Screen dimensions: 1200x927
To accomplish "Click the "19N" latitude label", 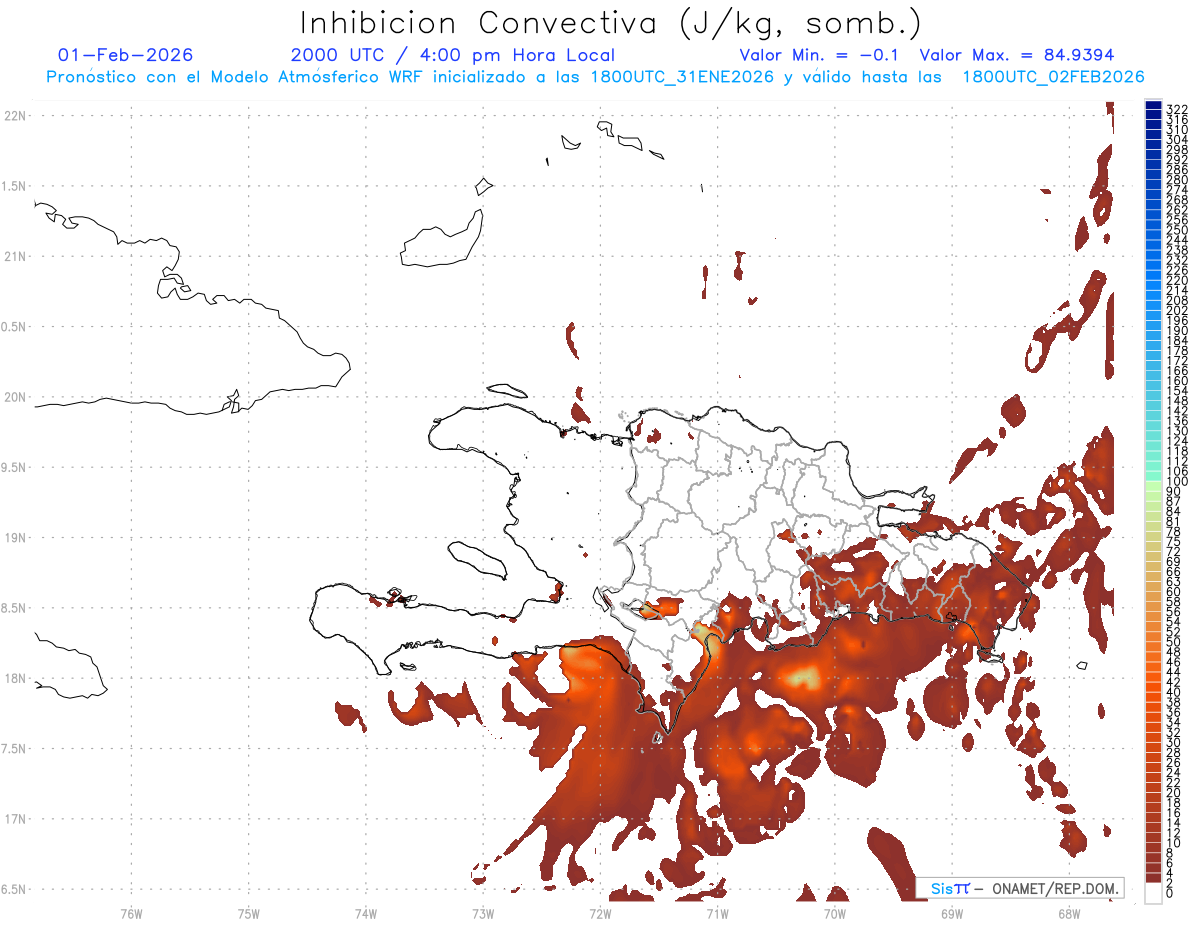I will (15, 538).
